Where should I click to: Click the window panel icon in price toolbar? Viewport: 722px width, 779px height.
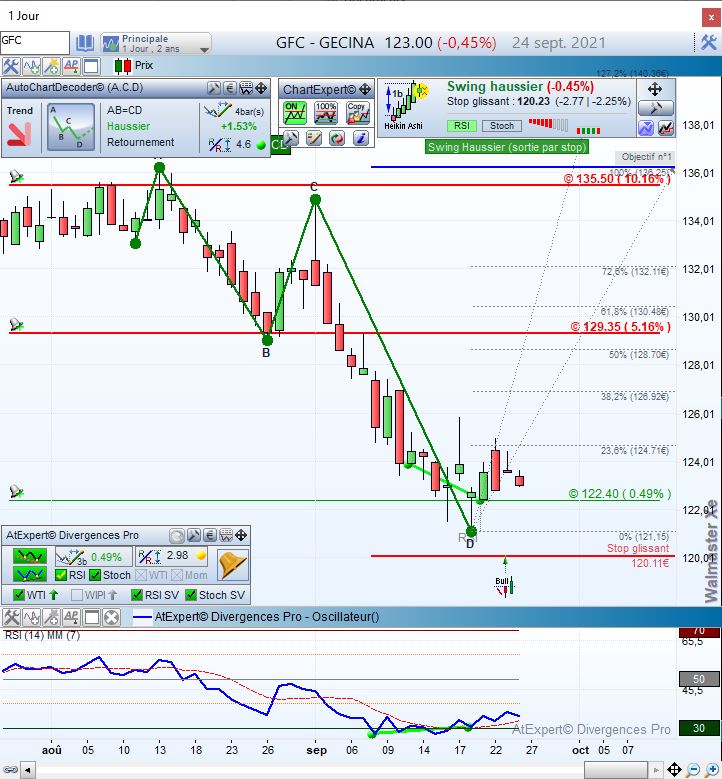tap(91, 66)
